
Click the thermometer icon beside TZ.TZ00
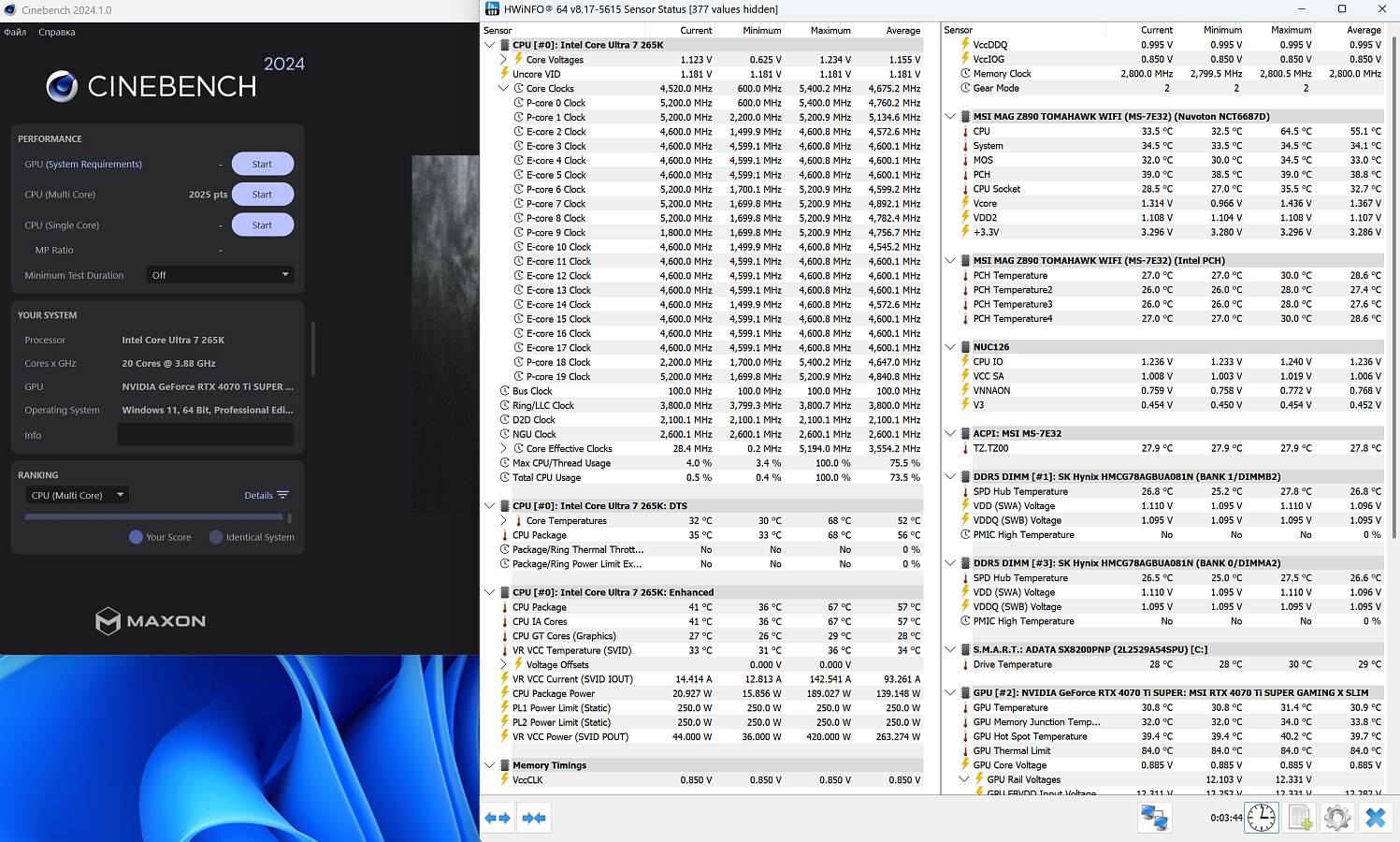coord(965,448)
